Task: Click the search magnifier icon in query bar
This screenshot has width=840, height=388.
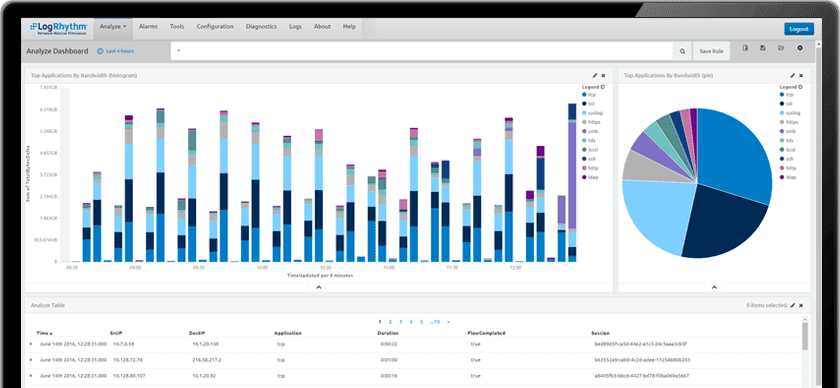Action: click(x=682, y=51)
